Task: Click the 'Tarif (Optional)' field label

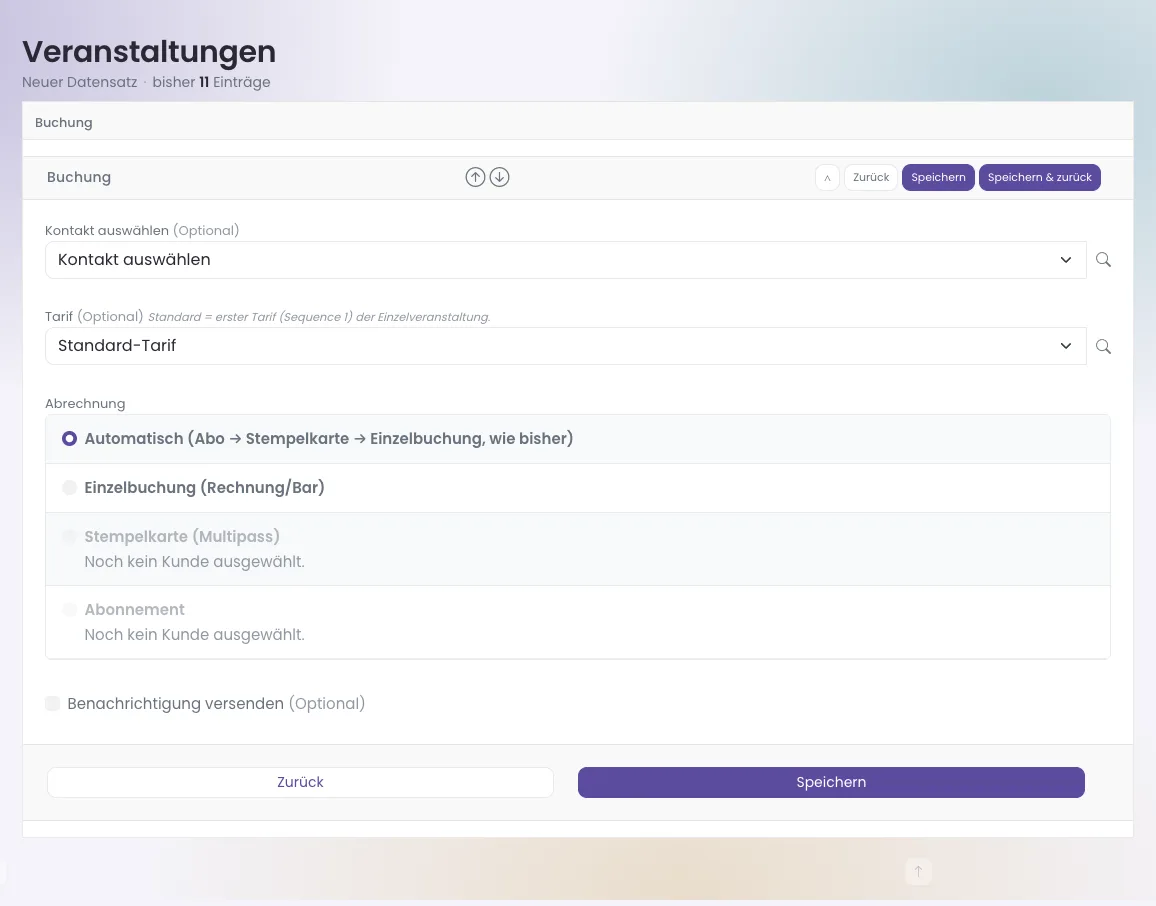Action: [x=94, y=316]
